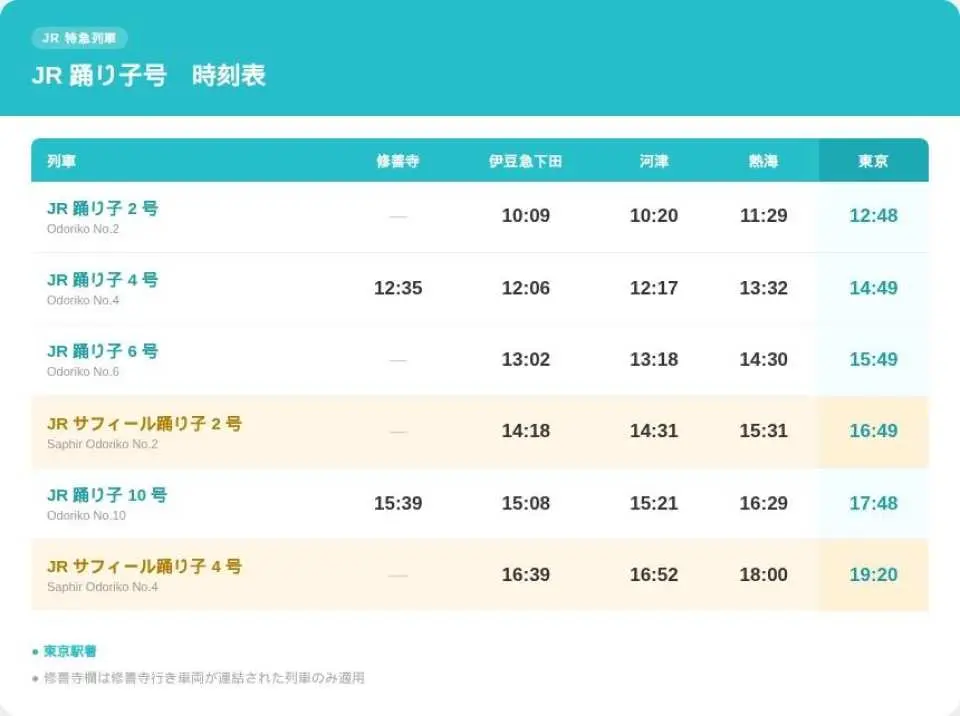Select the 12:17 time cell
This screenshot has width=960, height=716.
(x=654, y=288)
